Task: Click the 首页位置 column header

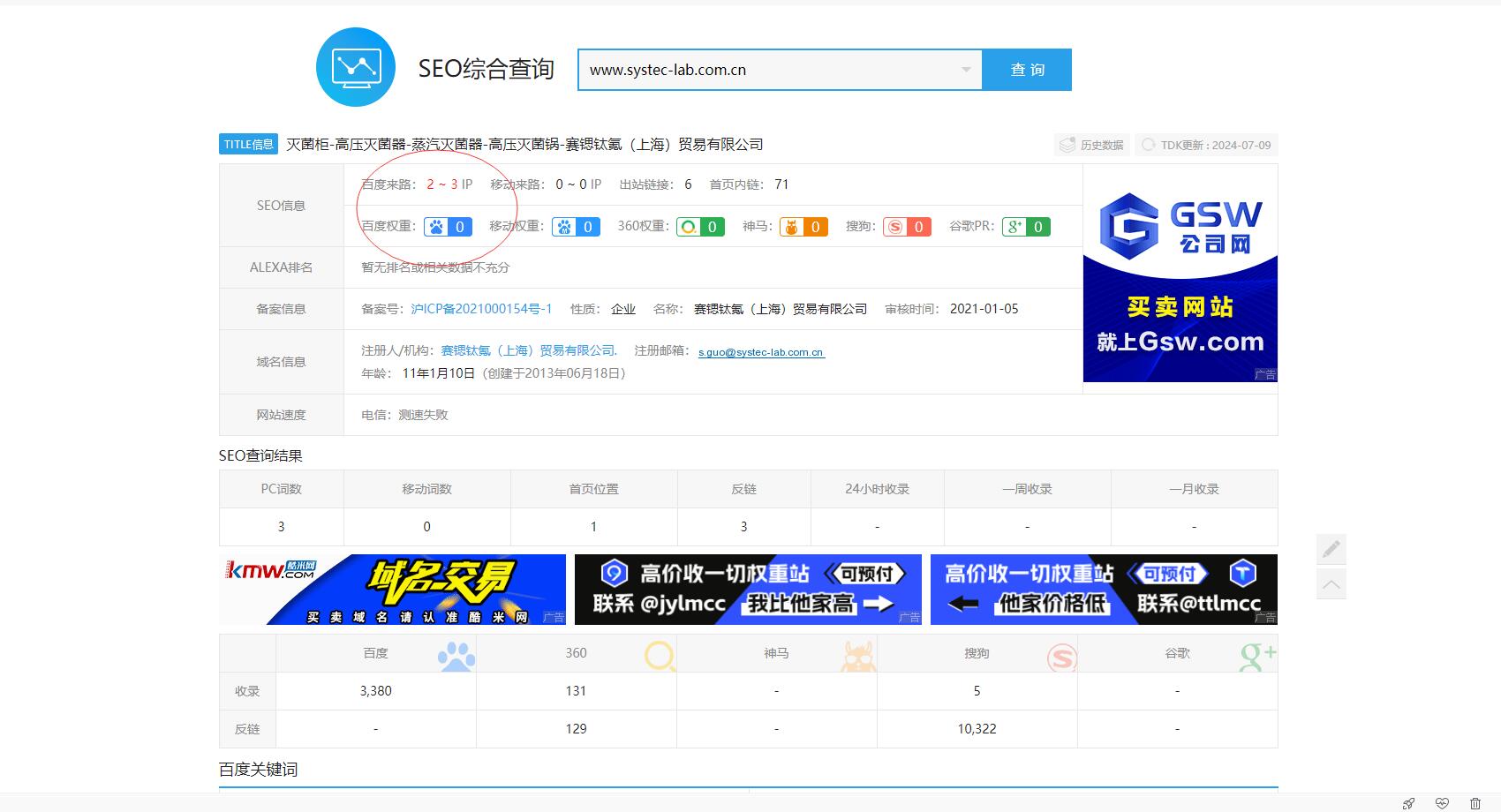Action: coord(594,489)
